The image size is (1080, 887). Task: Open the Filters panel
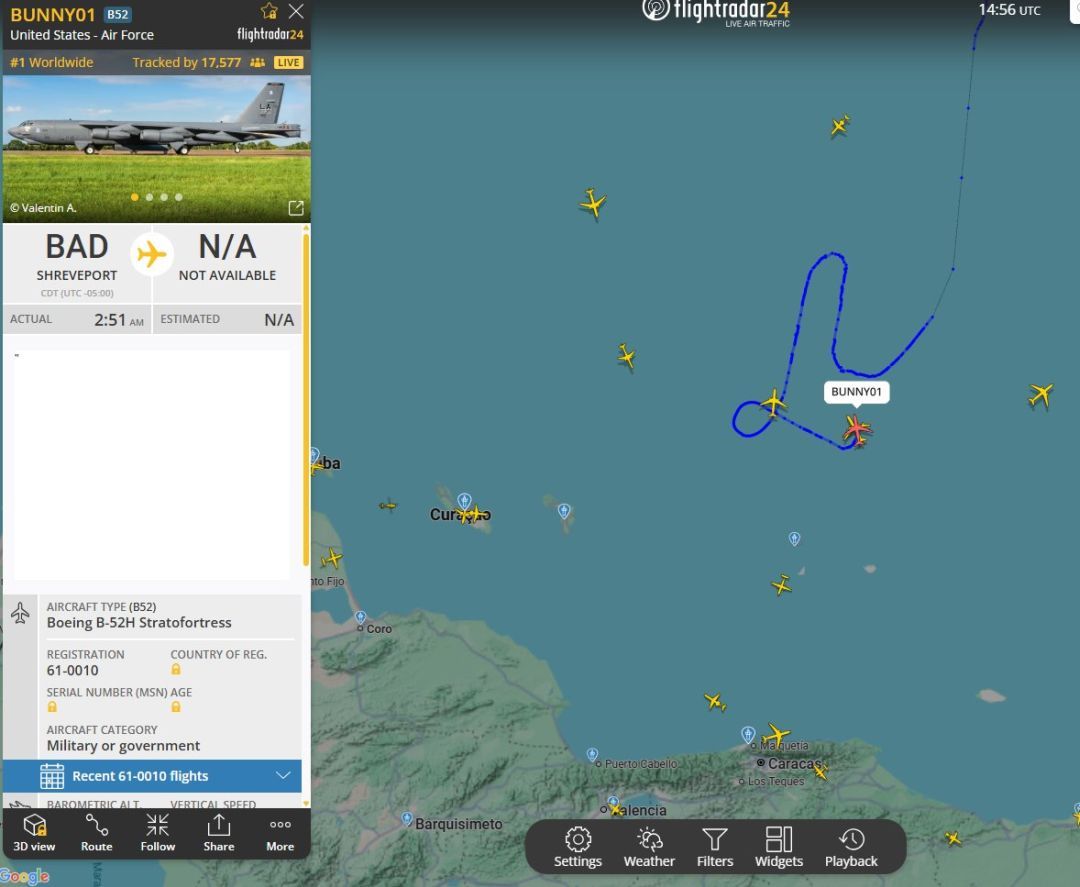[x=715, y=846]
